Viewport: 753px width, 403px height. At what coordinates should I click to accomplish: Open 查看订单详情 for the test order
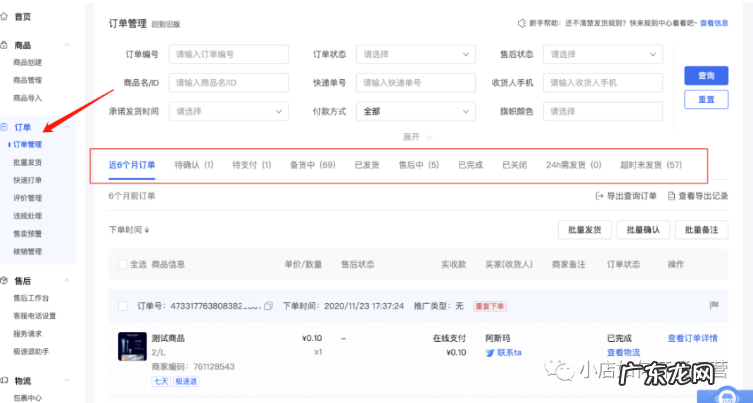pos(692,338)
